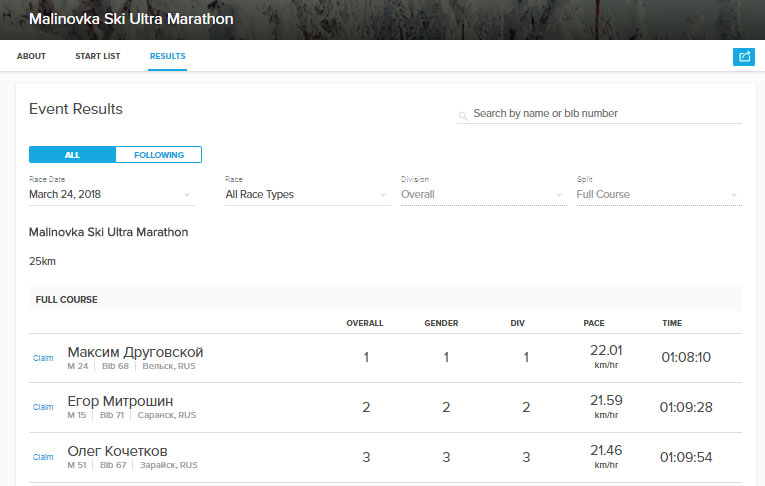Open Максим Друговской's athlete entry
Screen dimensions: 765x486
click(135, 352)
